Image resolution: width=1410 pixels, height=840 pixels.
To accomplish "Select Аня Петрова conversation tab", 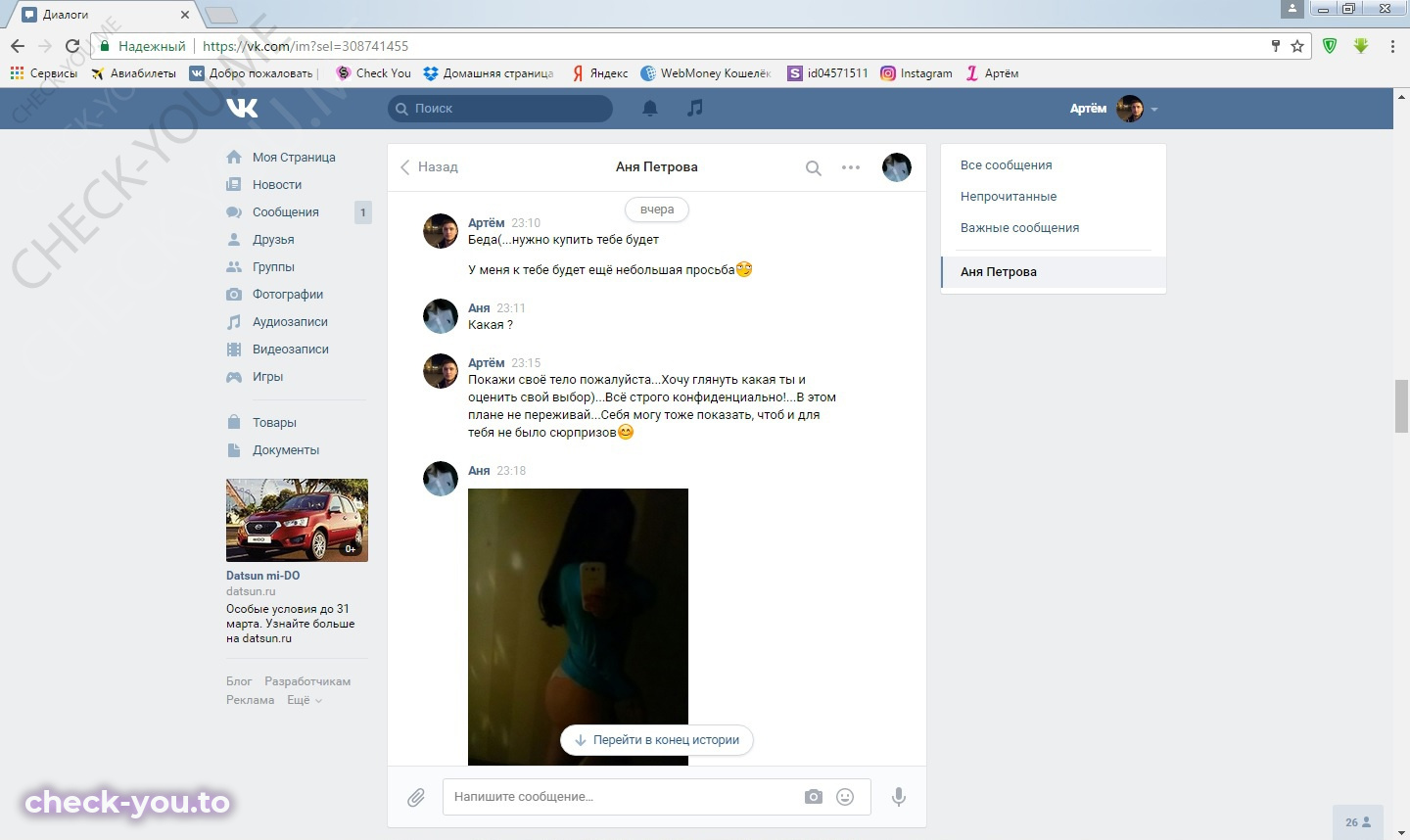I will coord(1054,272).
